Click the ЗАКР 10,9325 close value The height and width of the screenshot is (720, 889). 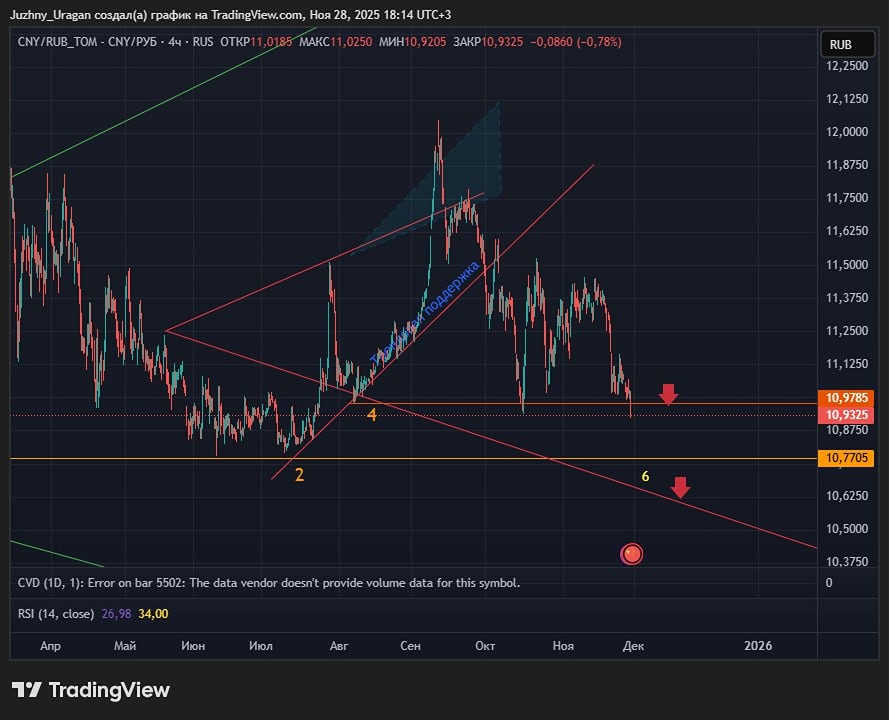tap(488, 42)
